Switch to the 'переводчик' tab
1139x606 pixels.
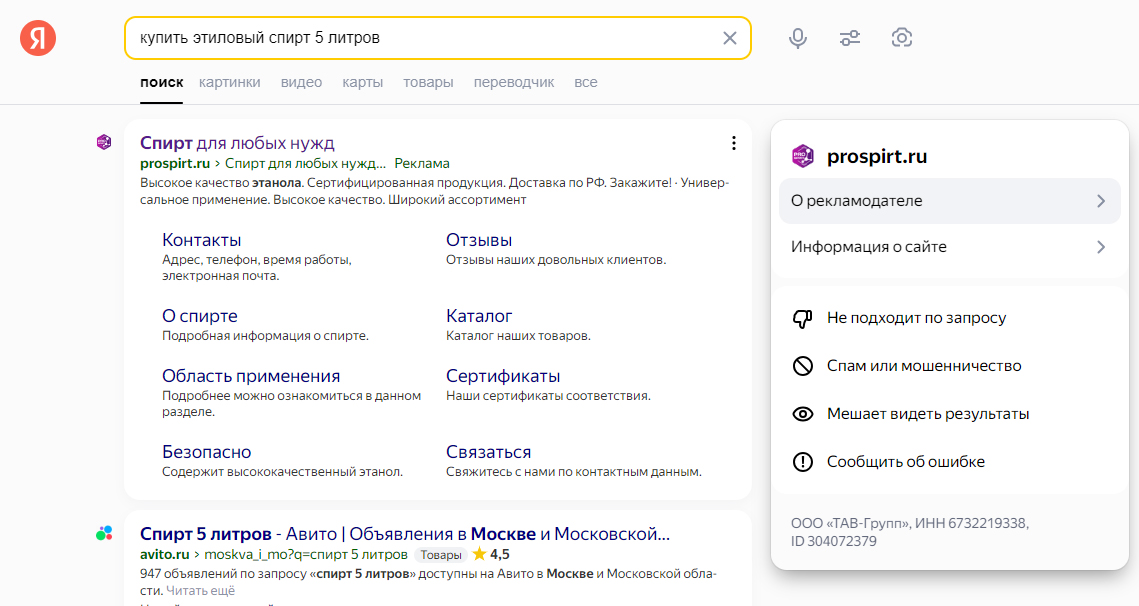coord(514,83)
